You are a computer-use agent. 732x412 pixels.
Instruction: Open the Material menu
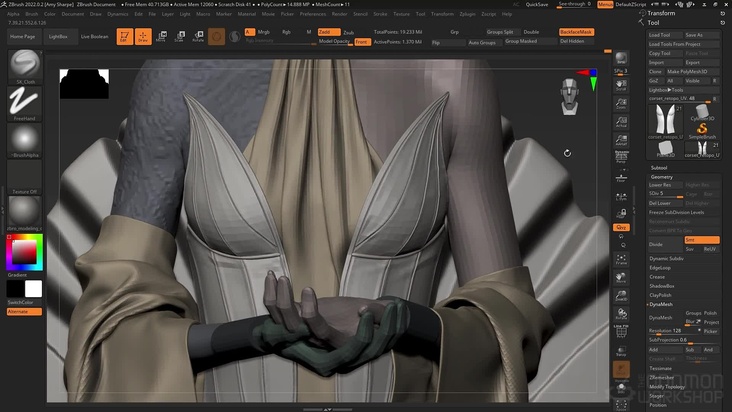point(246,14)
